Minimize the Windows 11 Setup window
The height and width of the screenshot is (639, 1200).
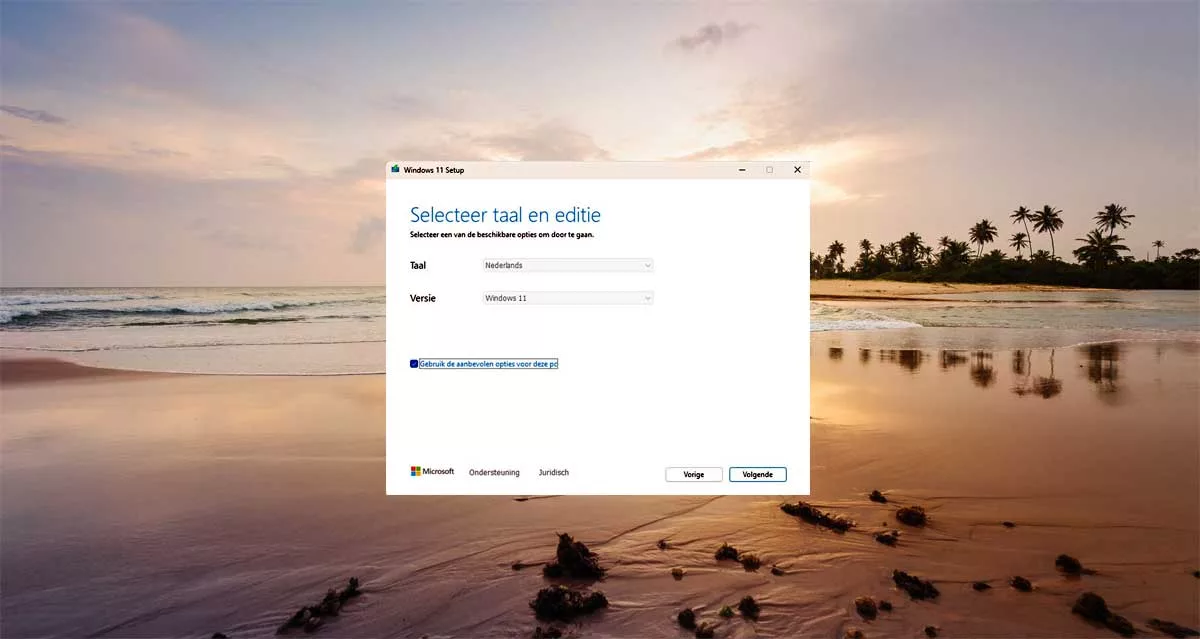[741, 170]
